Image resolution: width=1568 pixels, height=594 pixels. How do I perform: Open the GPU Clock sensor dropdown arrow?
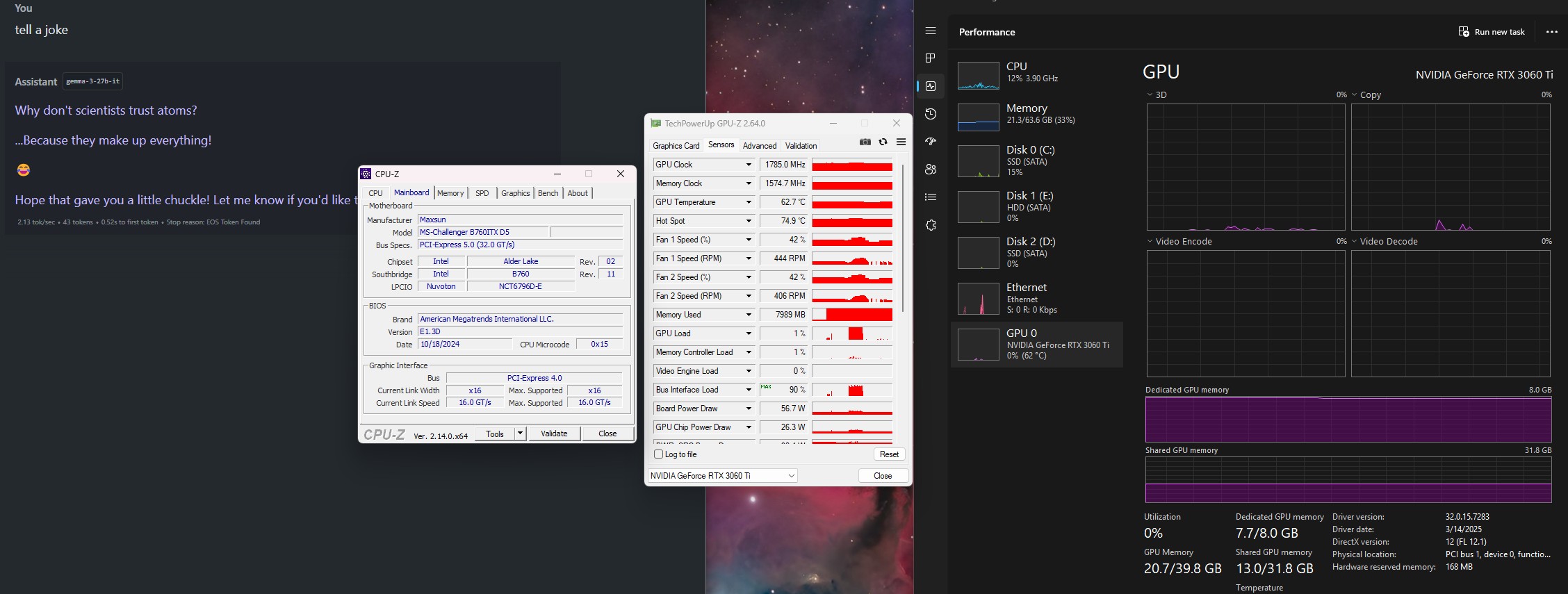coord(749,165)
